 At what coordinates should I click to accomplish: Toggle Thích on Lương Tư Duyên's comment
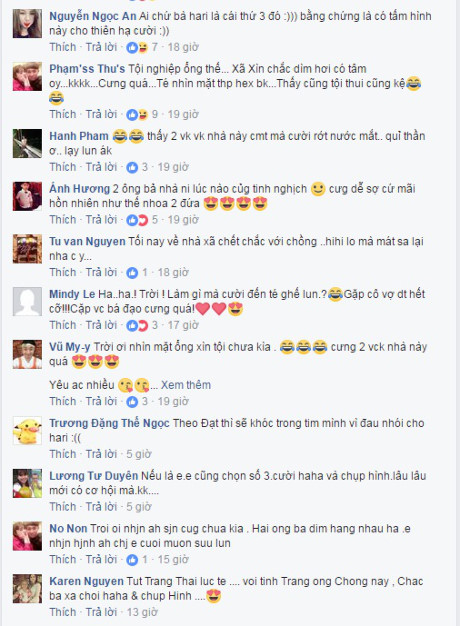(x=63, y=507)
